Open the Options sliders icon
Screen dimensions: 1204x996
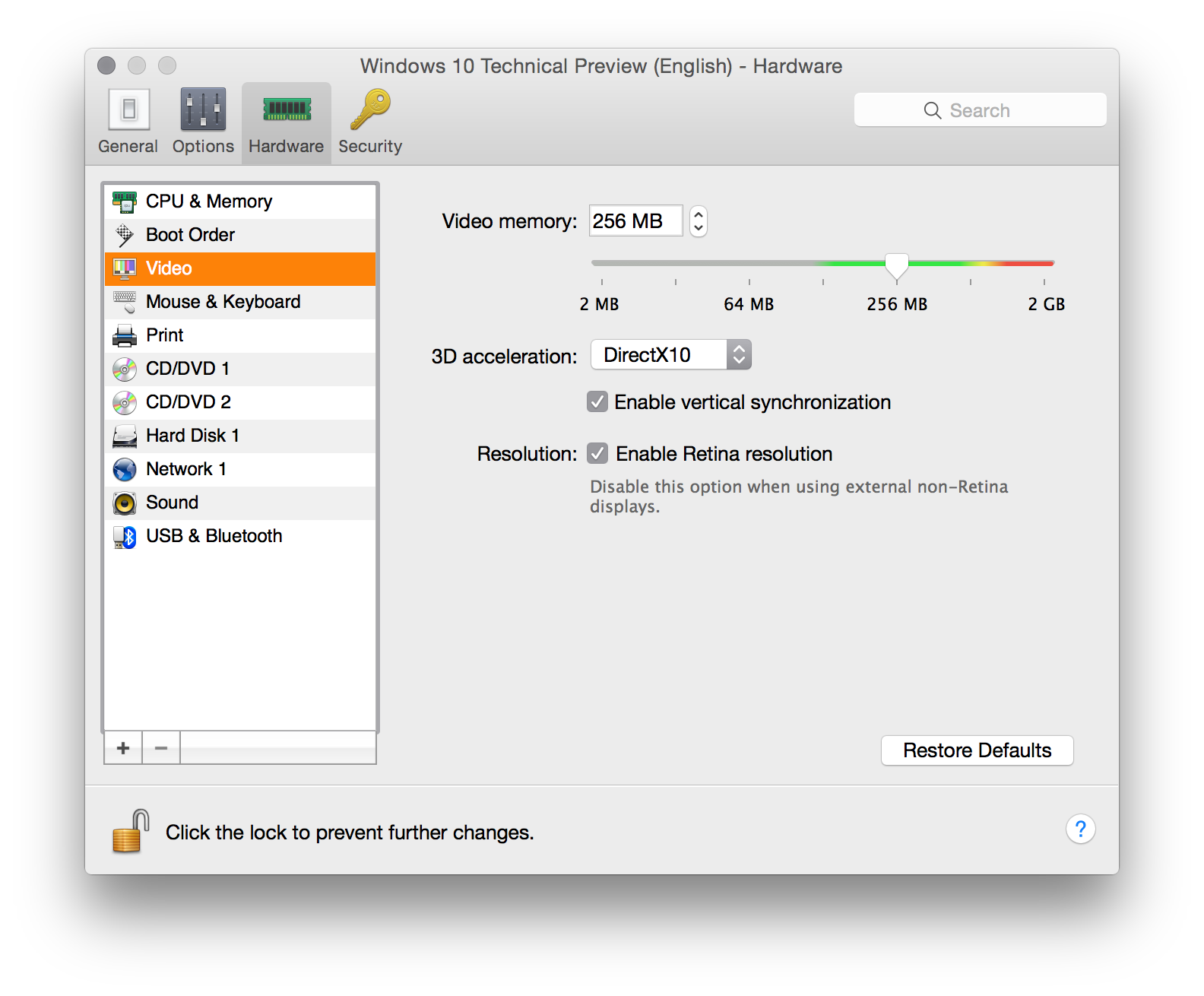click(203, 110)
